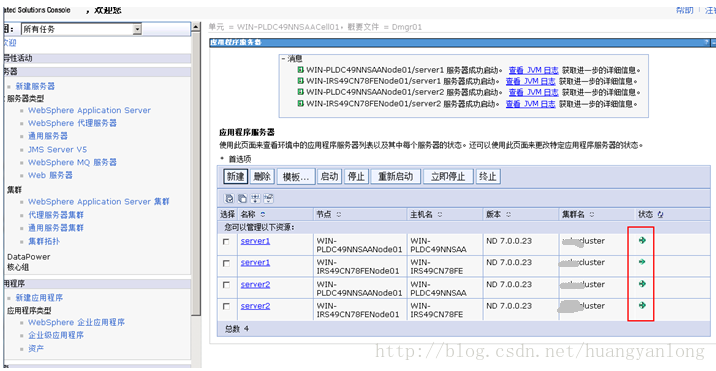Open 查看 JVM 日志 for WIN-IRS49CN78FENode01/server2
The height and width of the screenshot is (371, 716).
[531, 104]
